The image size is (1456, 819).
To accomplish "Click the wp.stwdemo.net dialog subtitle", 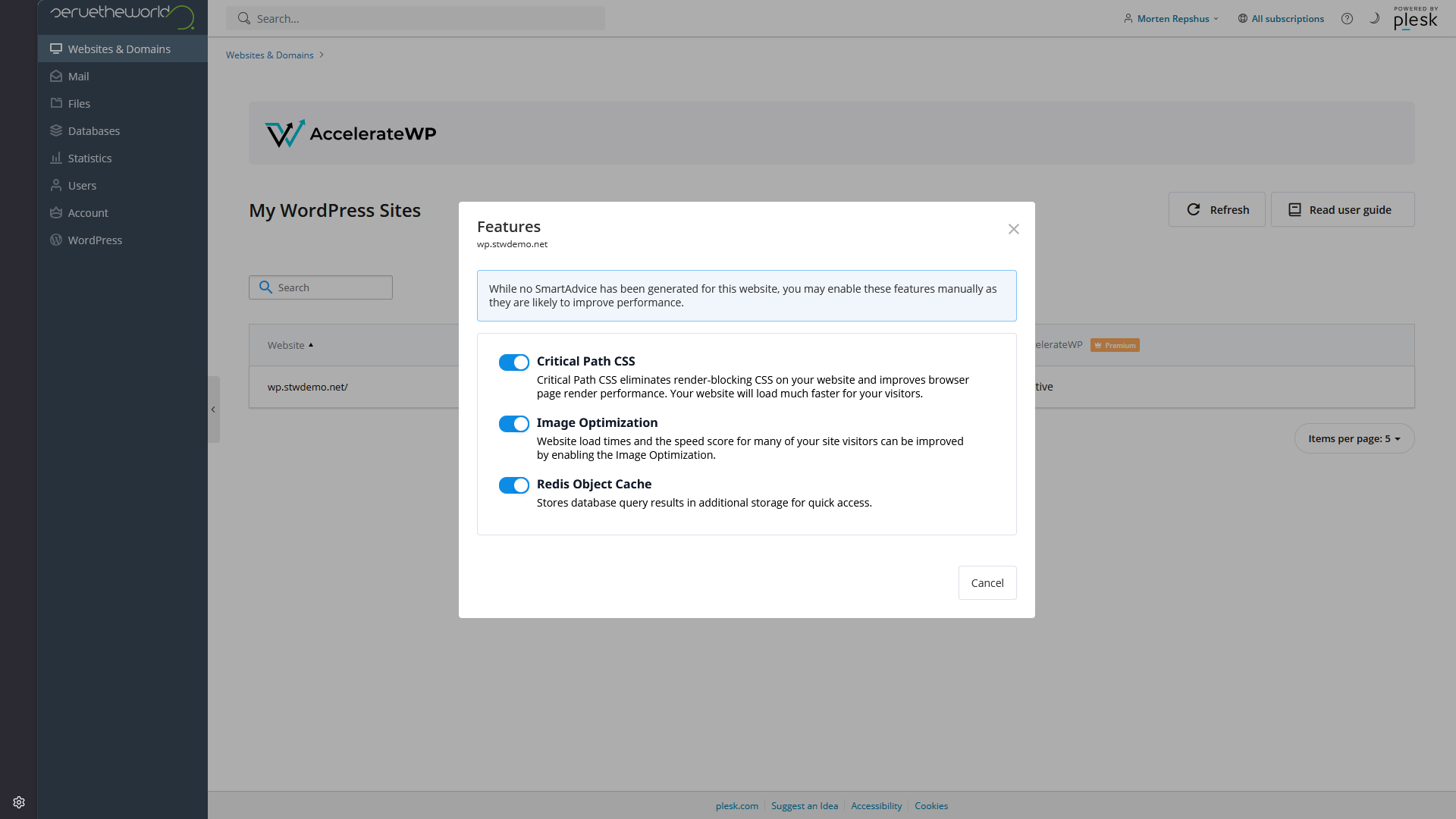I will [x=512, y=244].
